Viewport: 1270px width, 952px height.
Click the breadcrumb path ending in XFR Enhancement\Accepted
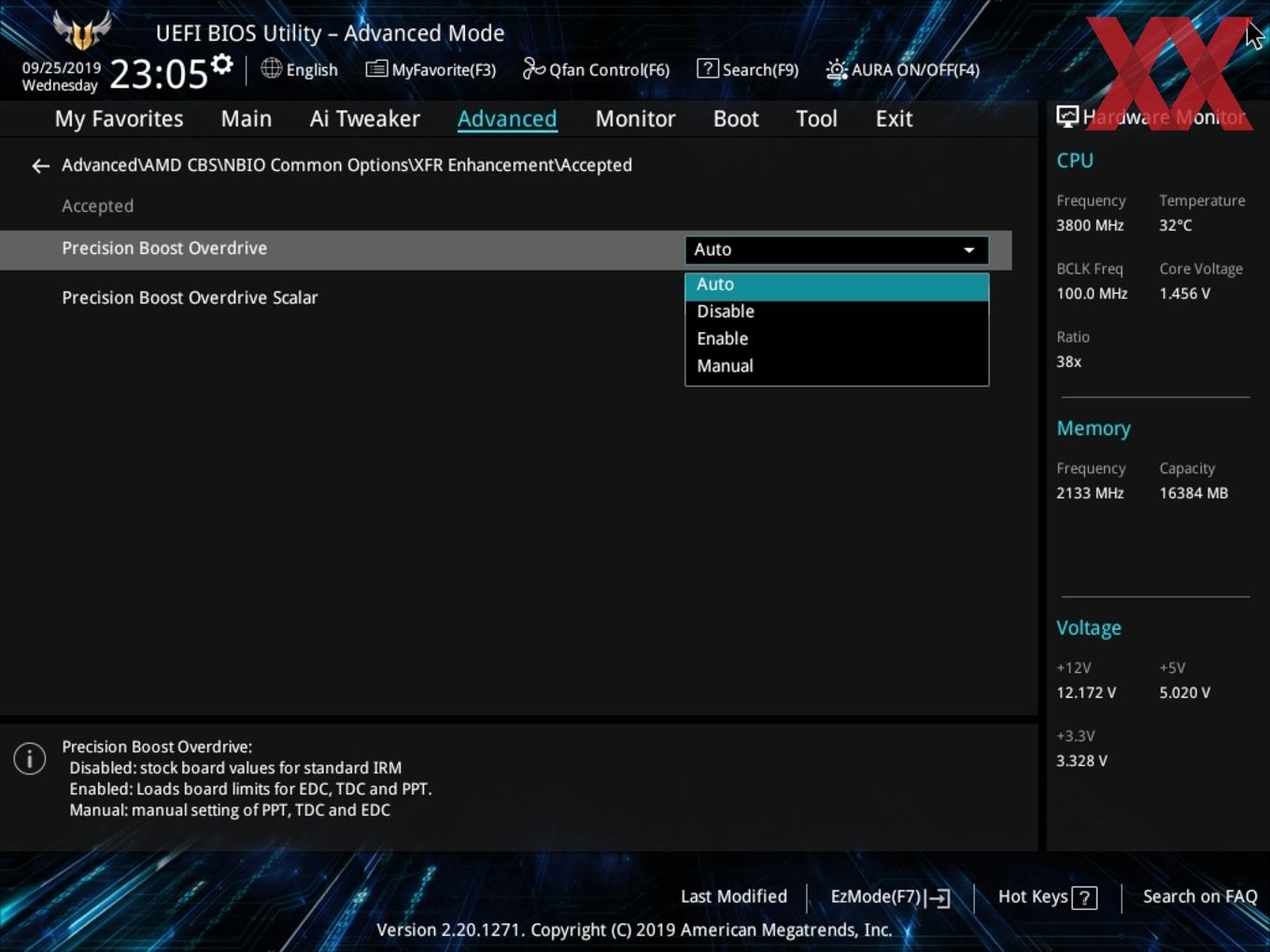pyautogui.click(x=346, y=165)
